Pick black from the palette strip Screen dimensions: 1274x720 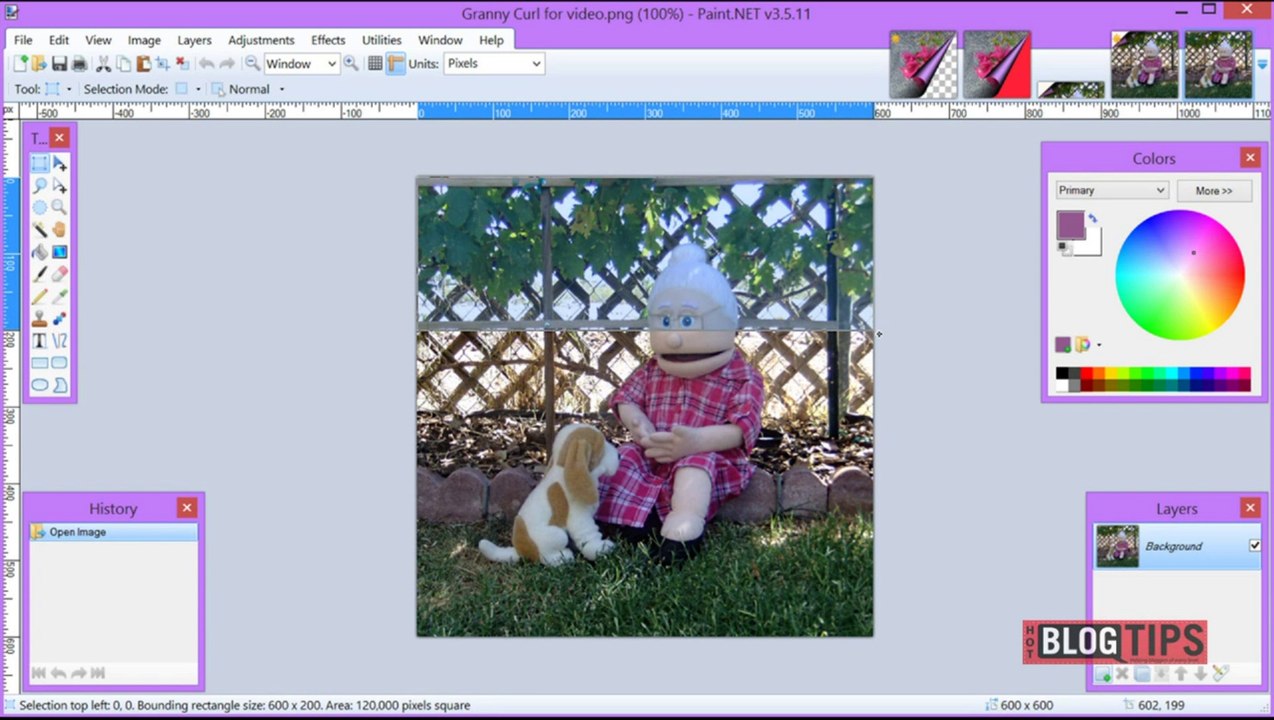point(1062,374)
